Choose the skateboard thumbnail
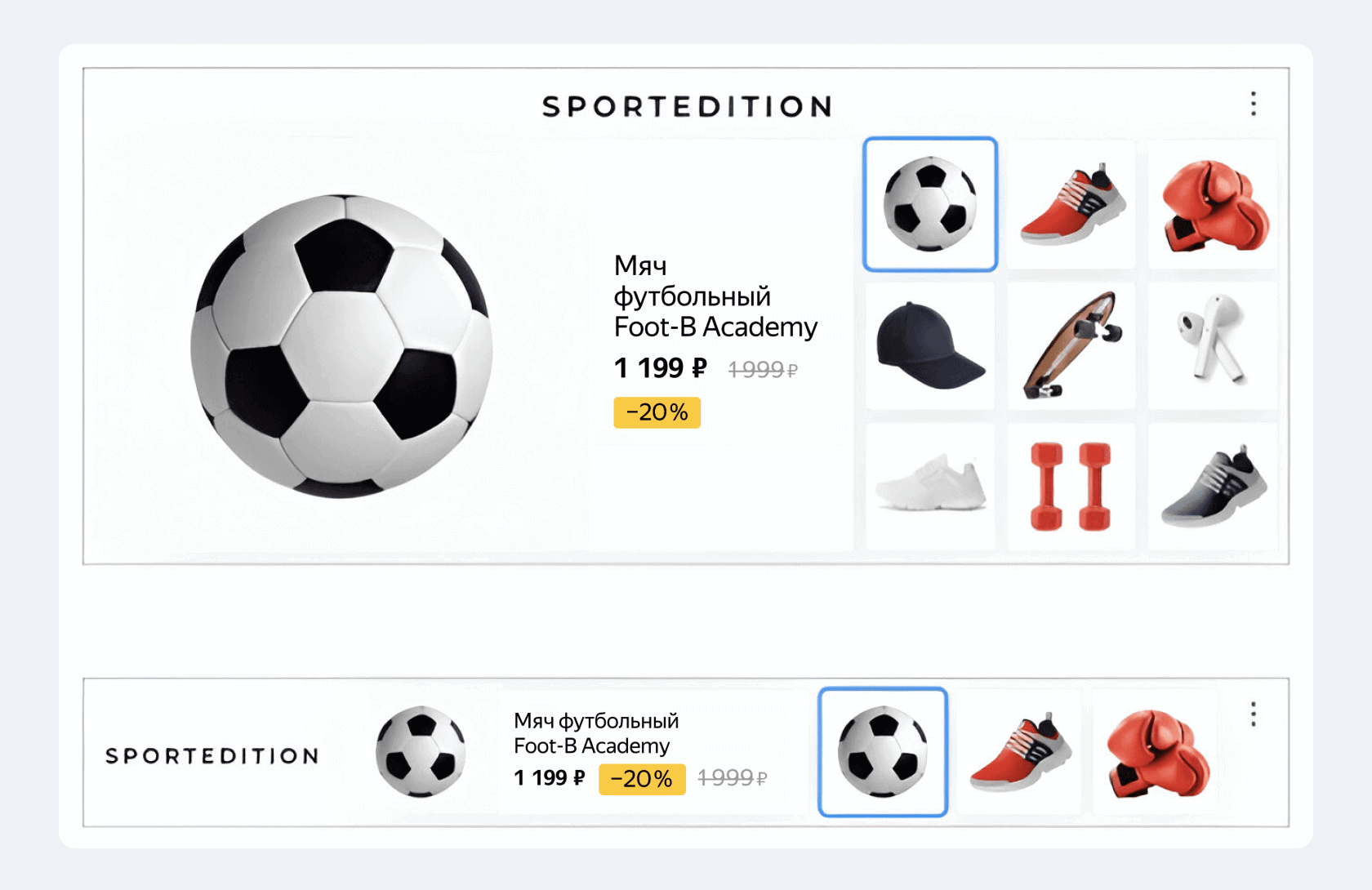Image resolution: width=1372 pixels, height=890 pixels. pyautogui.click(x=1071, y=345)
